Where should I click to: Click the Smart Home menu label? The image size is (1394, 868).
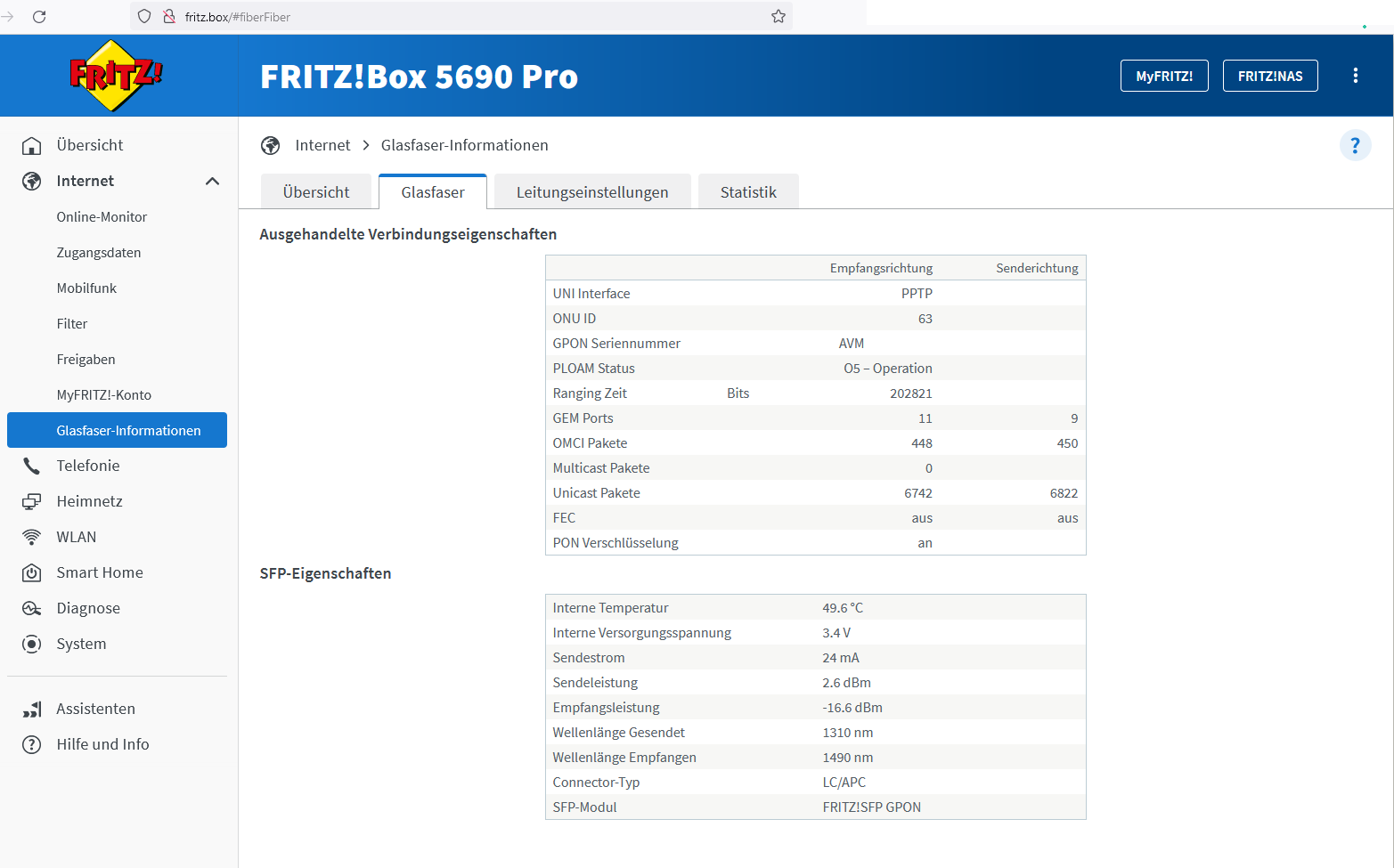pyautogui.click(x=100, y=572)
